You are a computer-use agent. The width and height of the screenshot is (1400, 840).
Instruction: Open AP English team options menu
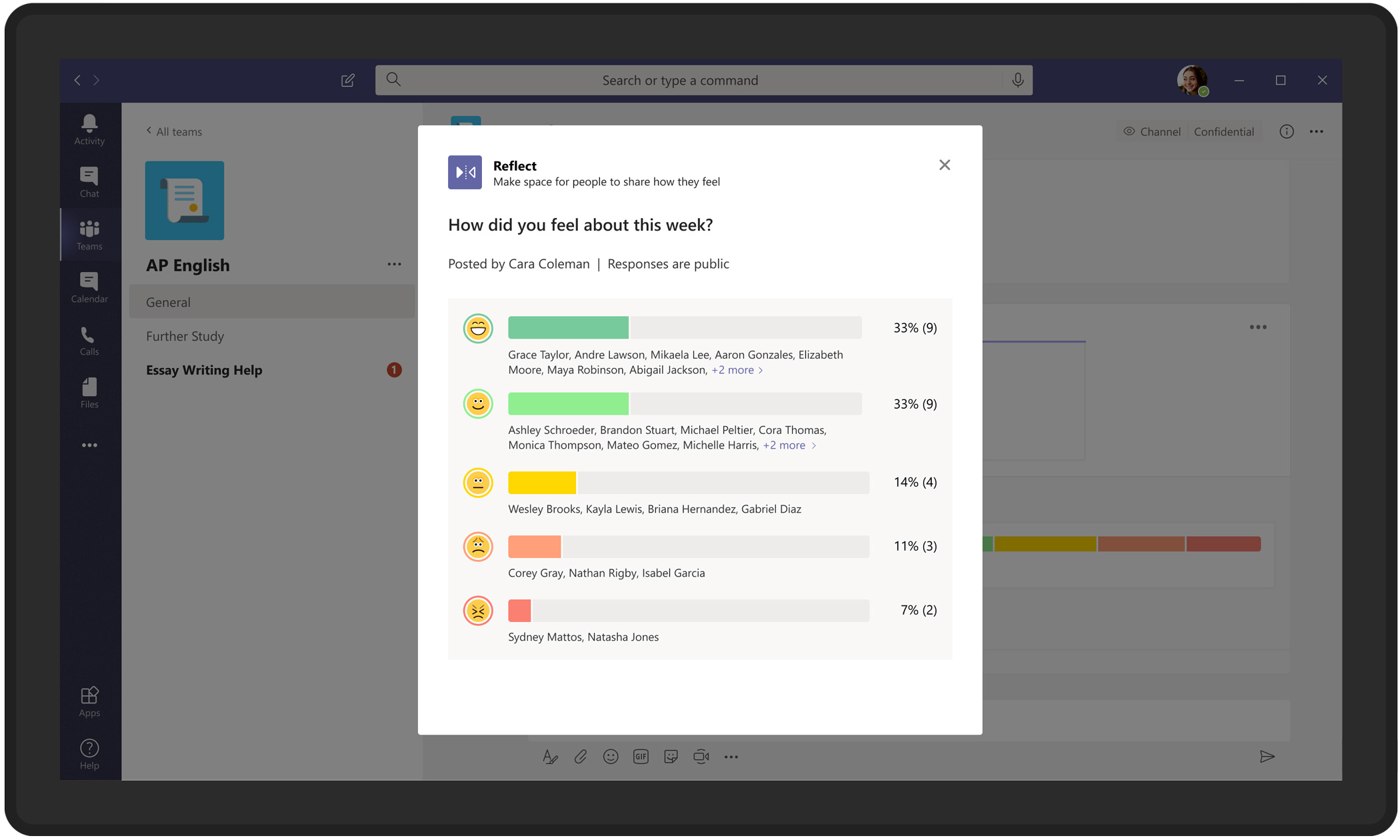pos(394,264)
